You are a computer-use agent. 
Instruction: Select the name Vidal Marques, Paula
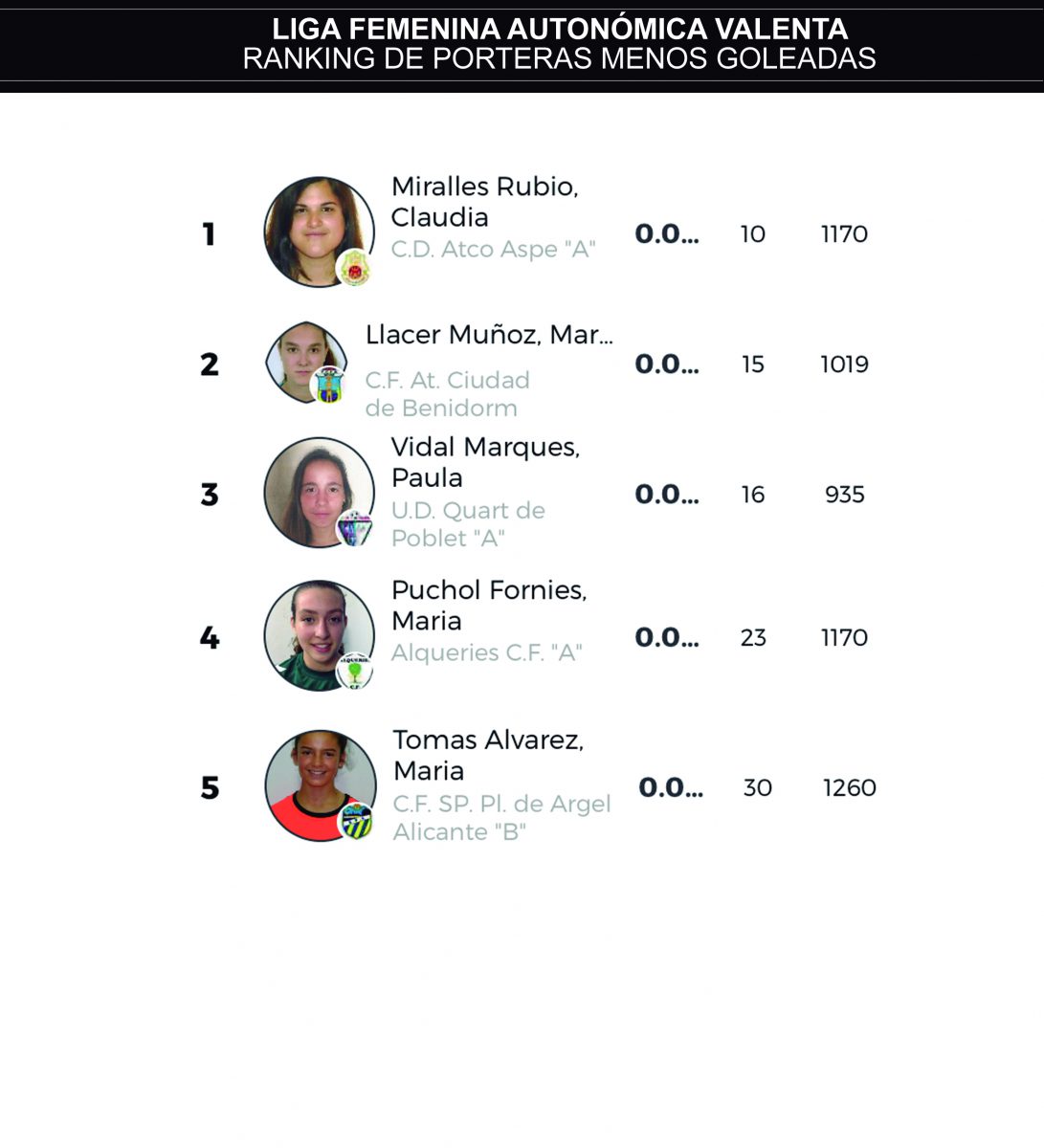coord(485,462)
